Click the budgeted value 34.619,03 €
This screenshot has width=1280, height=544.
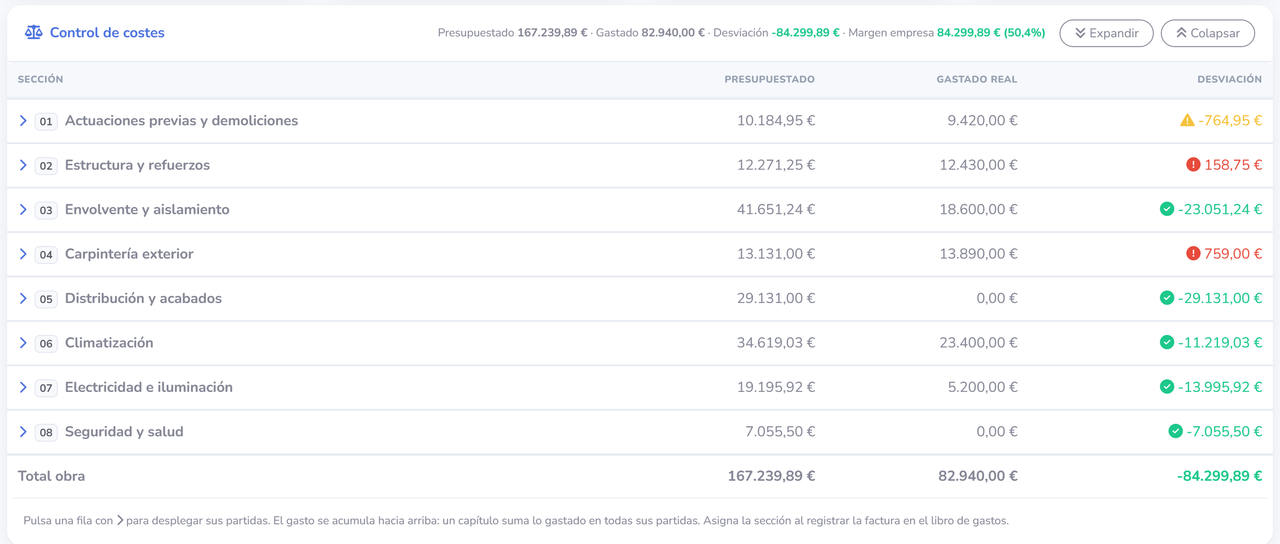(776, 342)
